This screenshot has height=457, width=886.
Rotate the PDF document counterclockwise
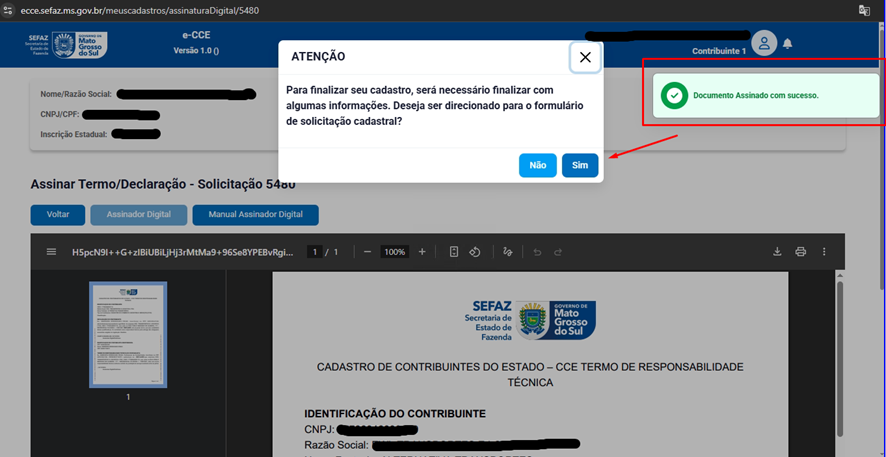(x=476, y=252)
